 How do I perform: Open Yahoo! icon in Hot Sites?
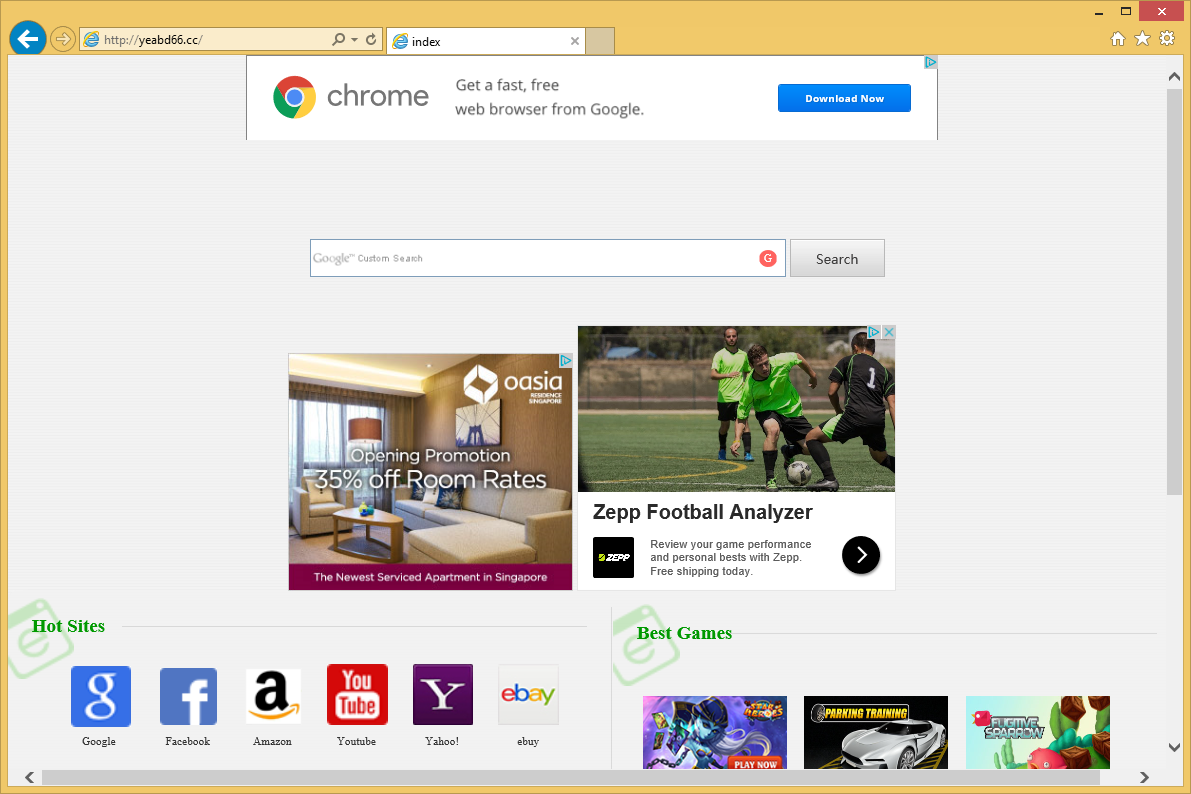coord(443,694)
